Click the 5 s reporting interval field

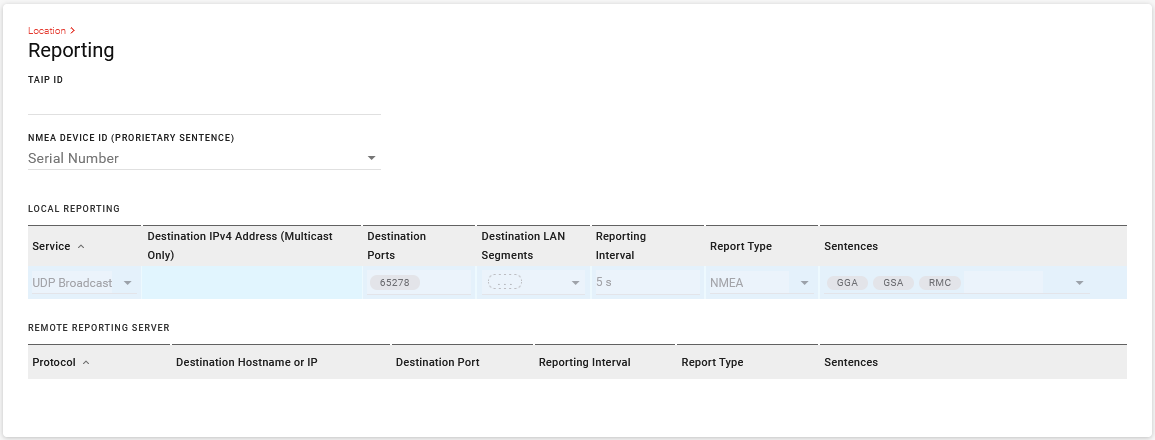(647, 282)
